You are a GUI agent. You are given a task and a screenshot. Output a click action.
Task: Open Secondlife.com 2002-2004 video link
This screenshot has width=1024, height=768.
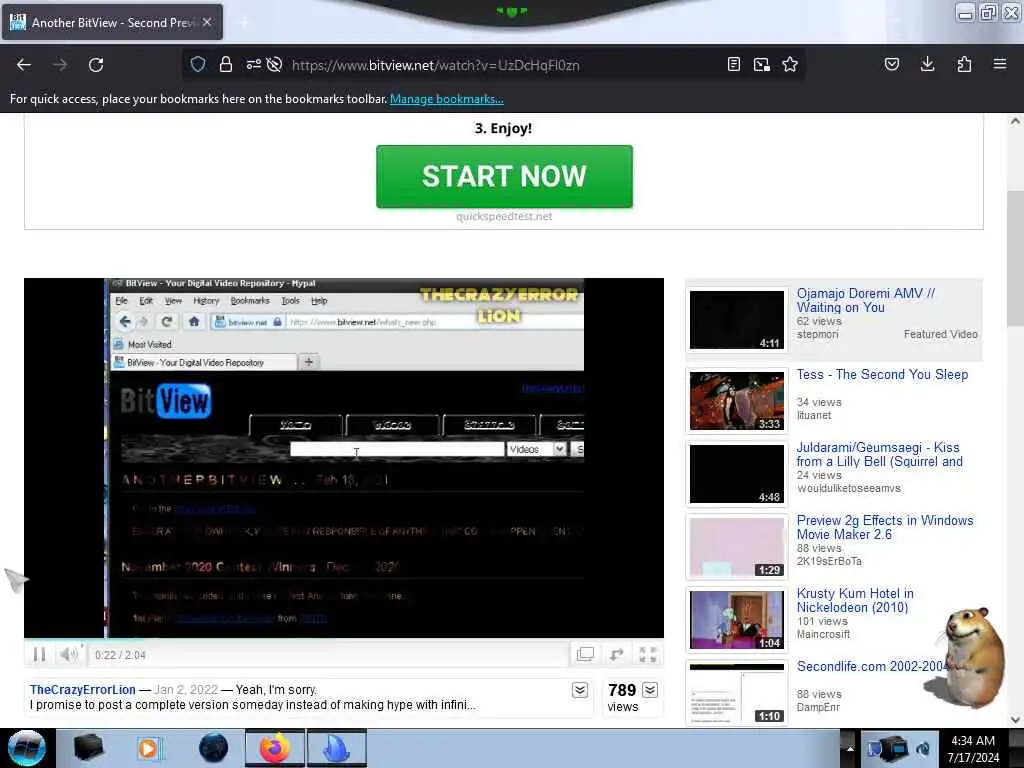[872, 666]
